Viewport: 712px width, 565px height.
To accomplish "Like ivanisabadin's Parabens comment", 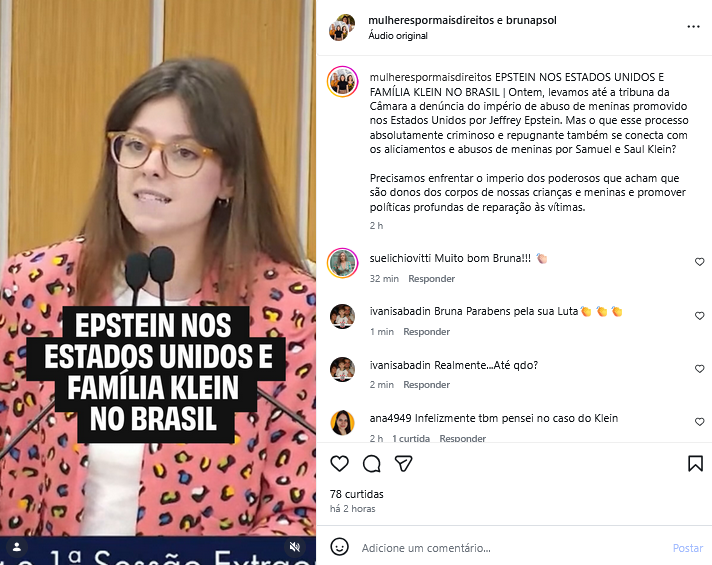I will coord(699,316).
